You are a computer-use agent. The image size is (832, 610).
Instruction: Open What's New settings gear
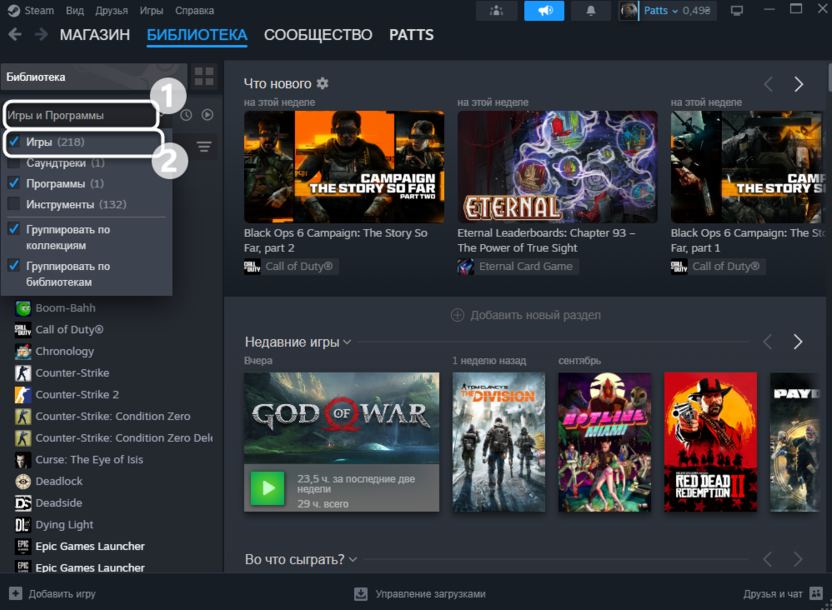point(323,83)
